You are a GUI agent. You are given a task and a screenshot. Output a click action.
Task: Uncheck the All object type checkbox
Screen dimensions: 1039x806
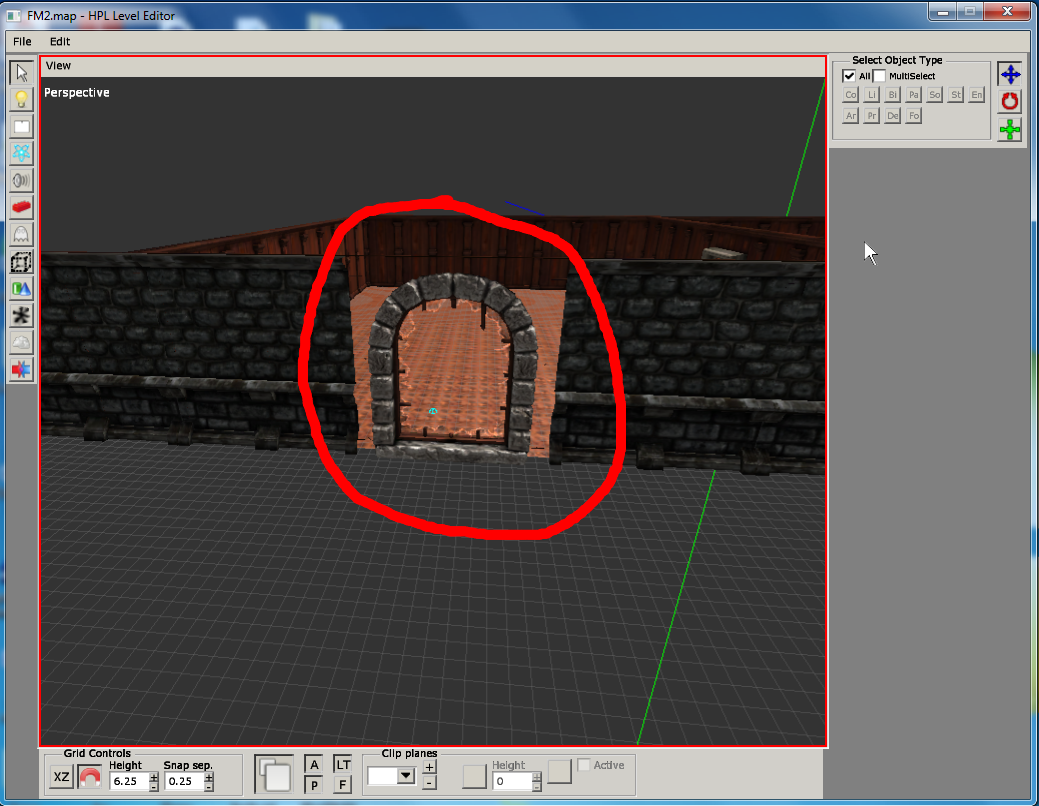tap(849, 76)
